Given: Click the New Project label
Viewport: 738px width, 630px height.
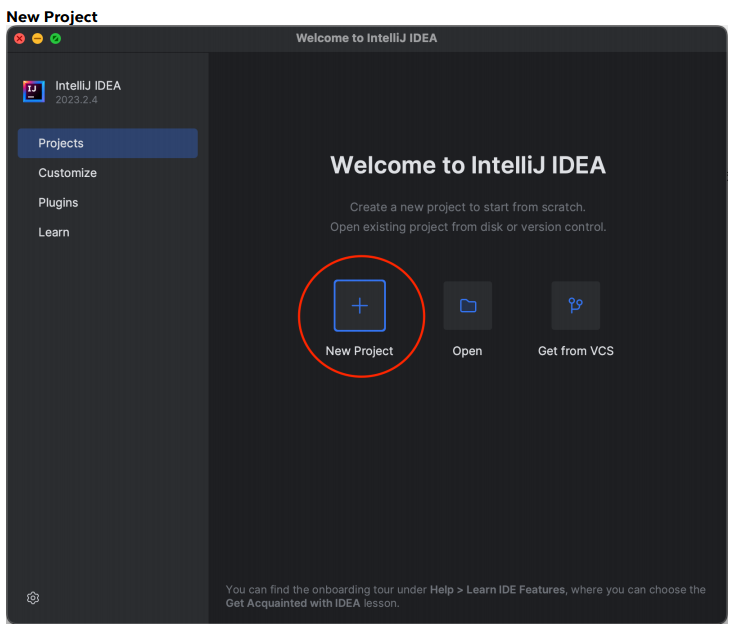Looking at the screenshot, I should coord(360,351).
